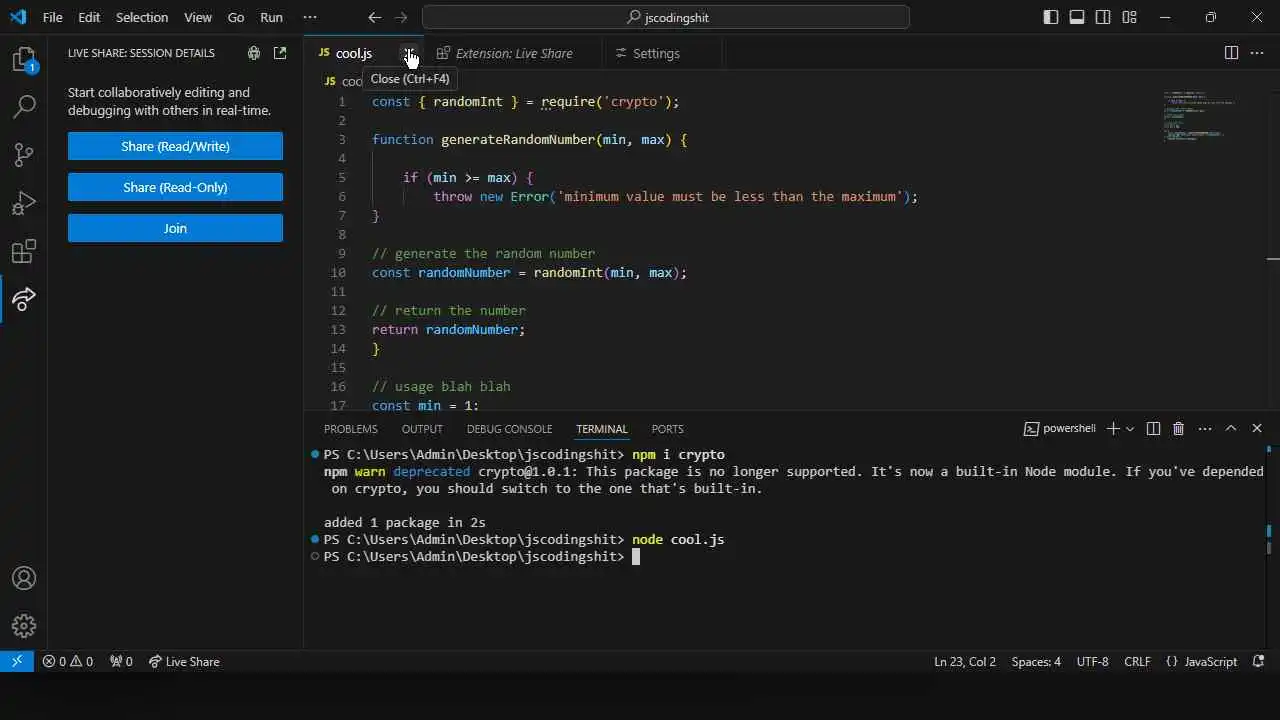Image resolution: width=1280 pixels, height=720 pixels.
Task: Close the terminal panel
Action: (x=1257, y=428)
